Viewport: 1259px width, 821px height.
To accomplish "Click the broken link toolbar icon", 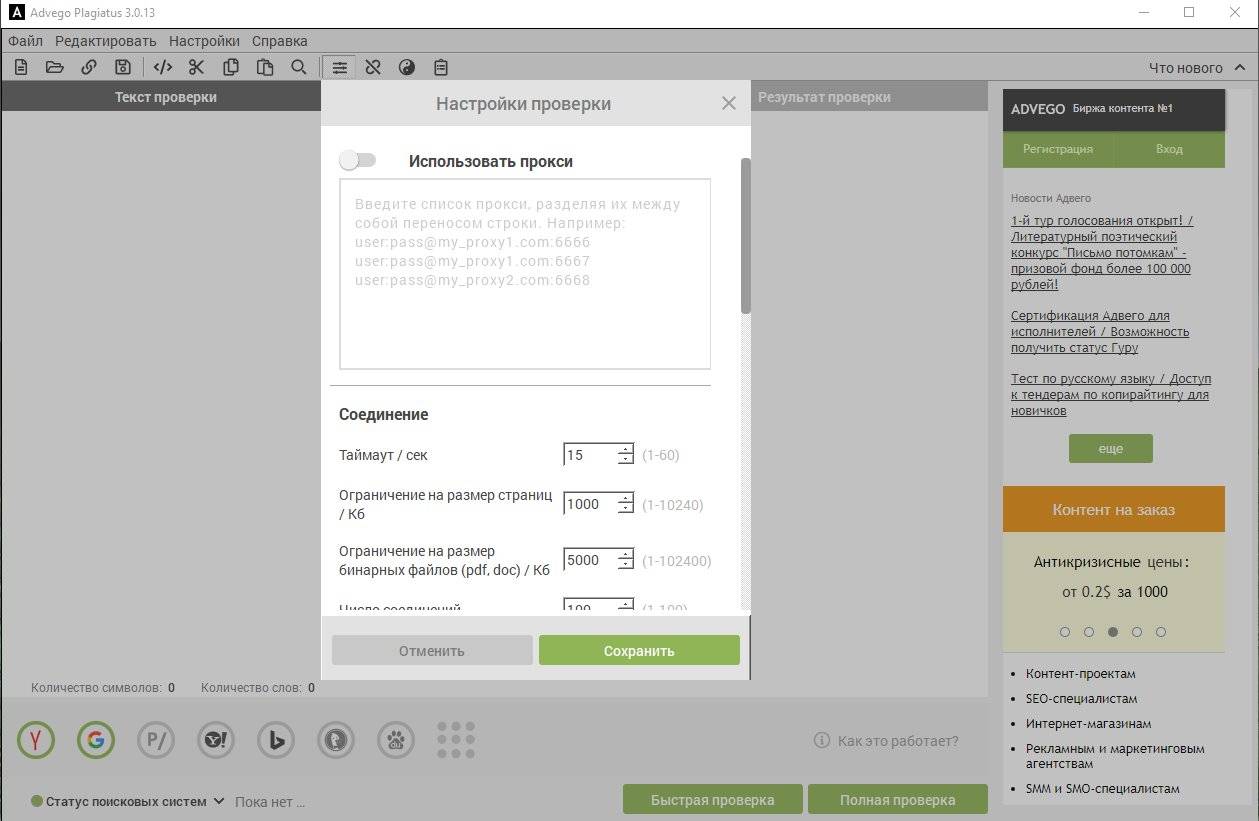I will [x=373, y=67].
